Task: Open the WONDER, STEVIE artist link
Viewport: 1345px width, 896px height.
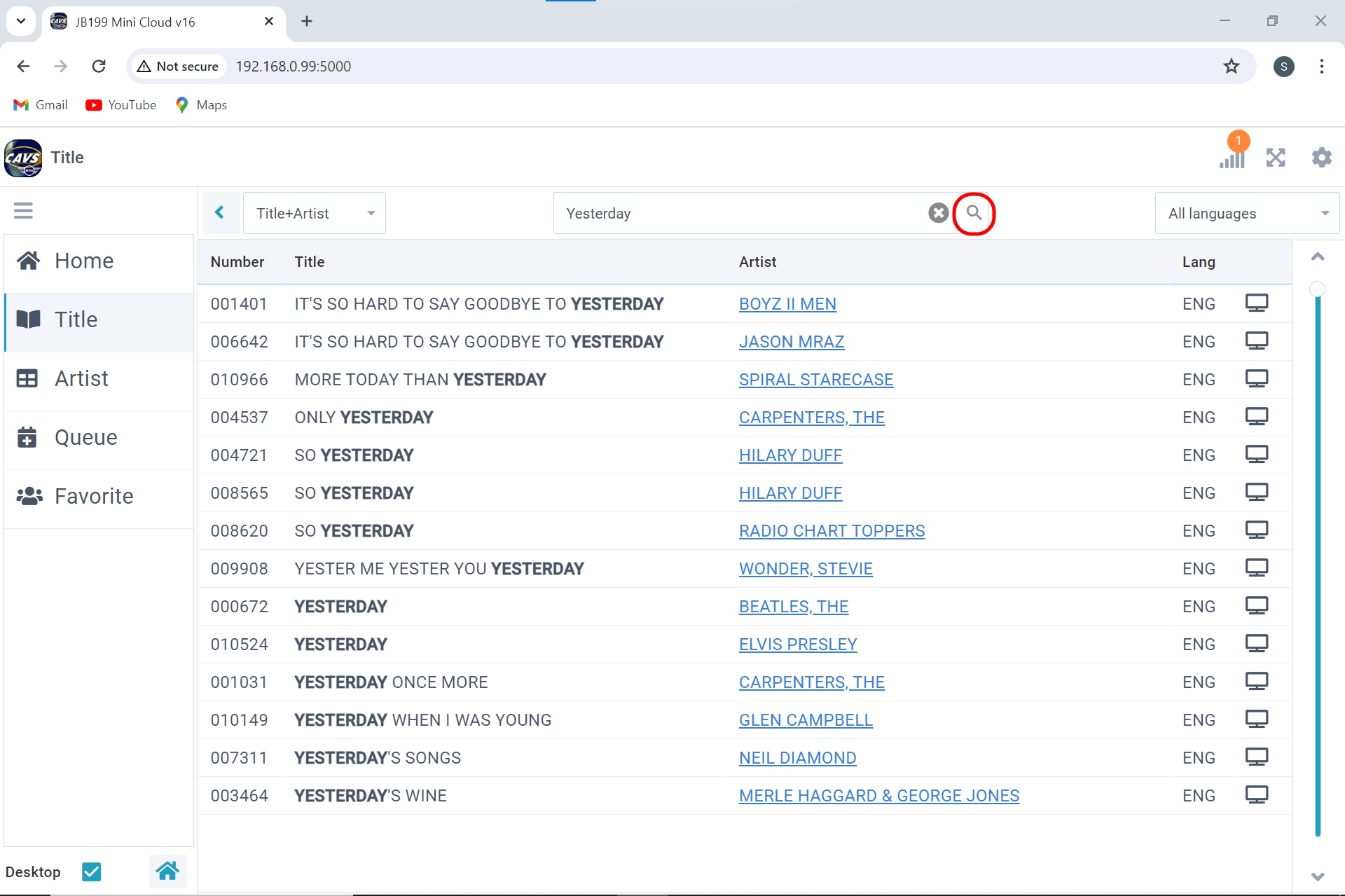Action: click(806, 569)
